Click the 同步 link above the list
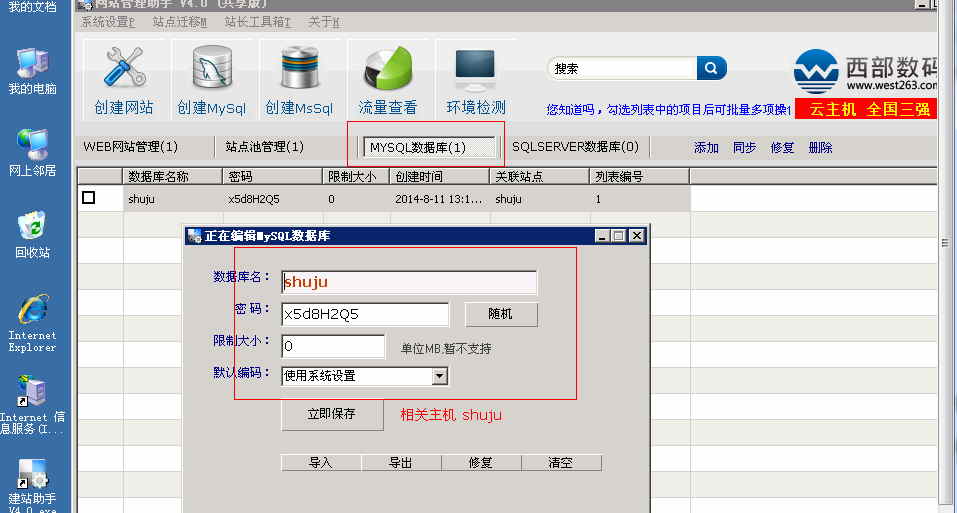957x513 pixels. click(x=744, y=147)
